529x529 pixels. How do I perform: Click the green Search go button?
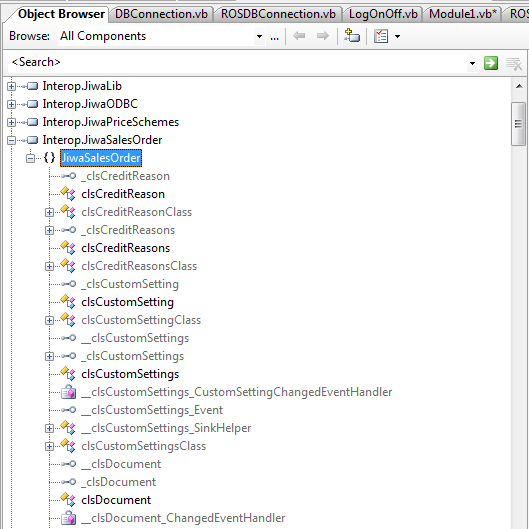coord(491,63)
